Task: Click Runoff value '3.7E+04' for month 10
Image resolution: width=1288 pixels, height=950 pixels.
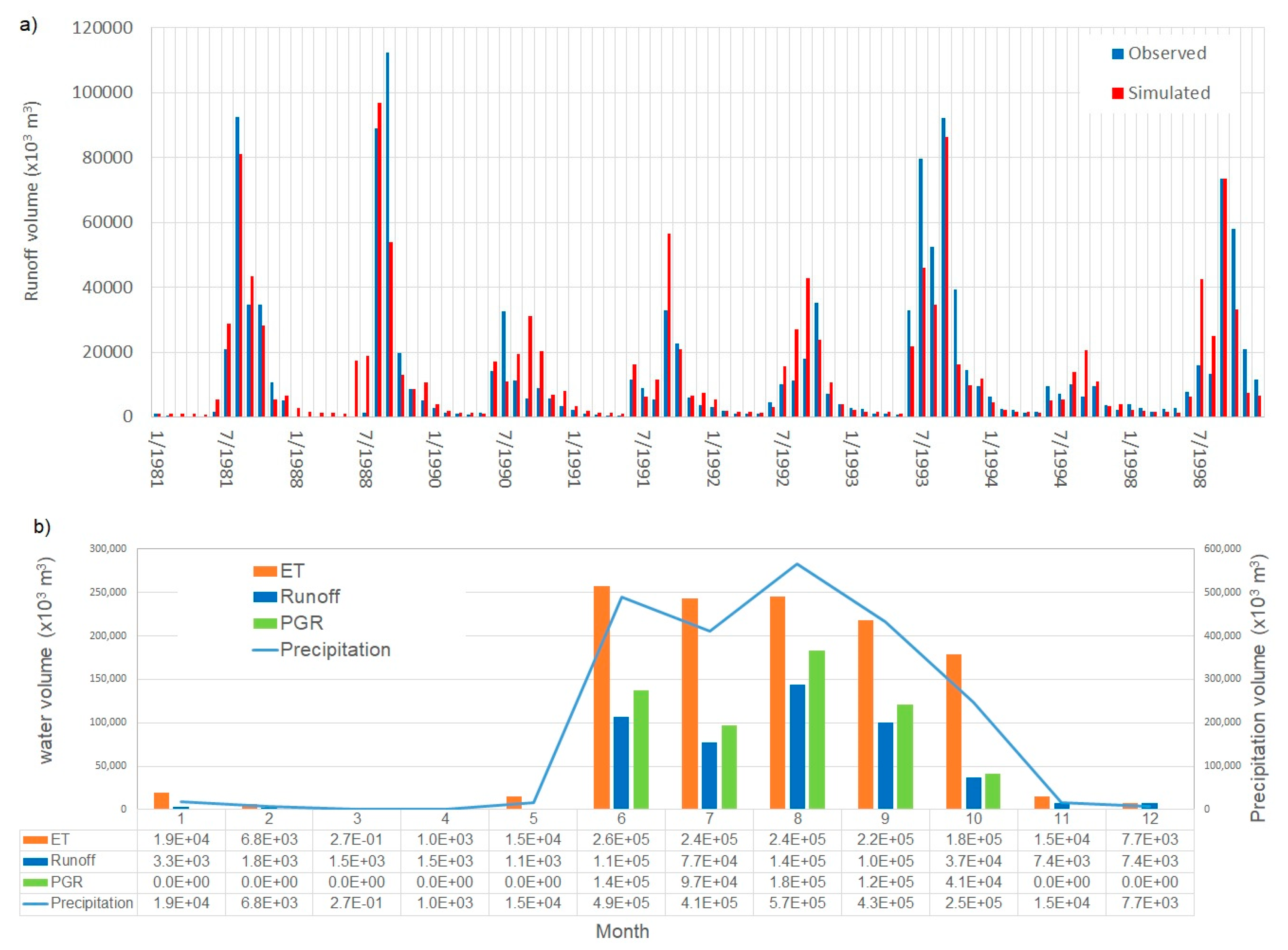Action: pyautogui.click(x=973, y=861)
